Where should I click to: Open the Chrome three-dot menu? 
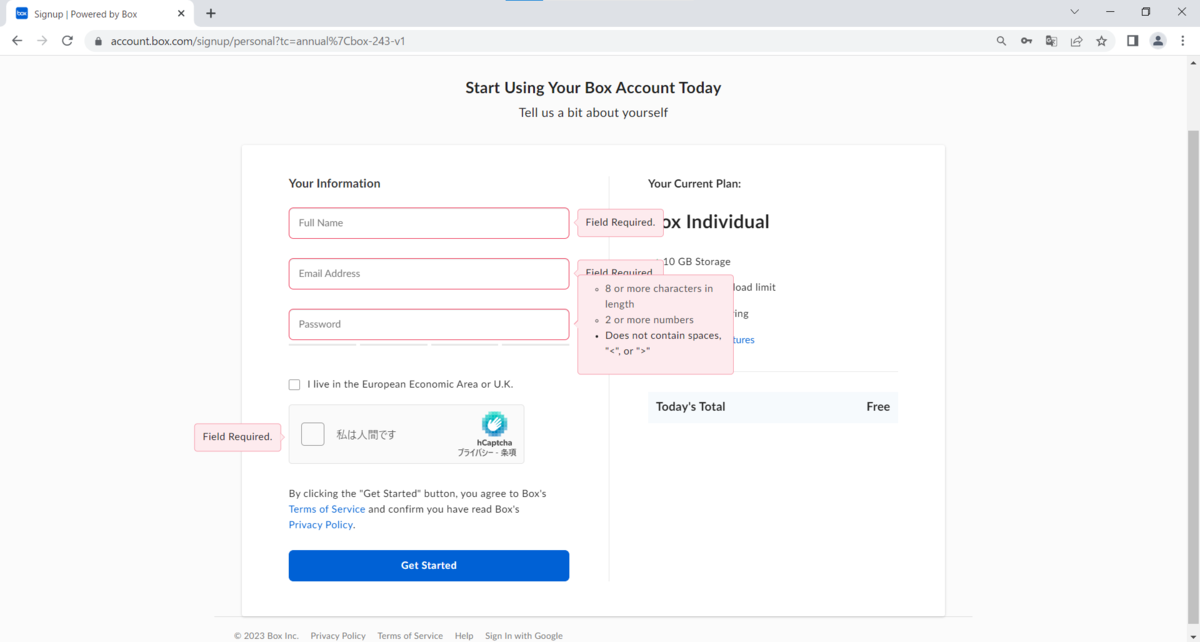pos(1183,41)
